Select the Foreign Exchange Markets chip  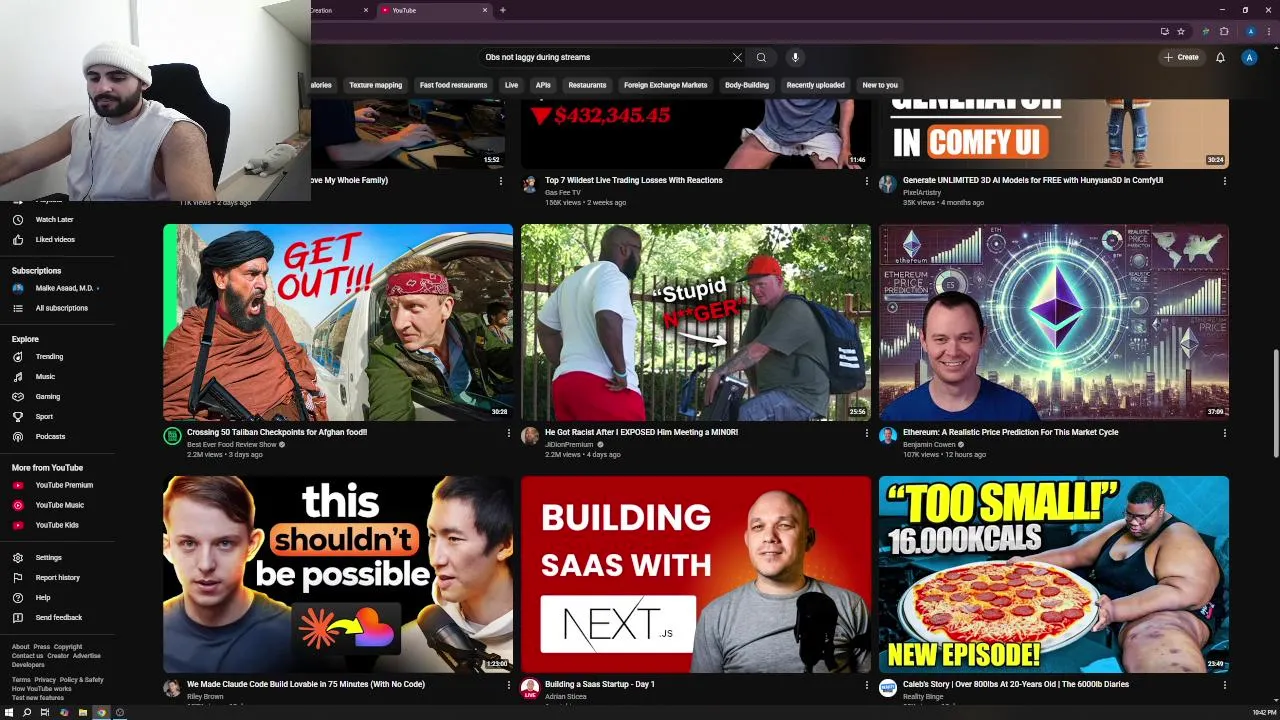[665, 85]
